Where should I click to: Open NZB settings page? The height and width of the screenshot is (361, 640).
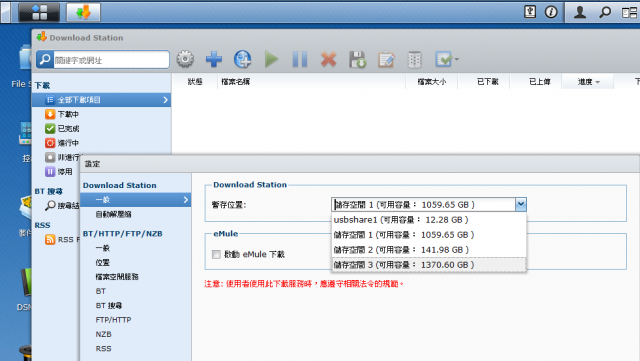click(x=104, y=334)
